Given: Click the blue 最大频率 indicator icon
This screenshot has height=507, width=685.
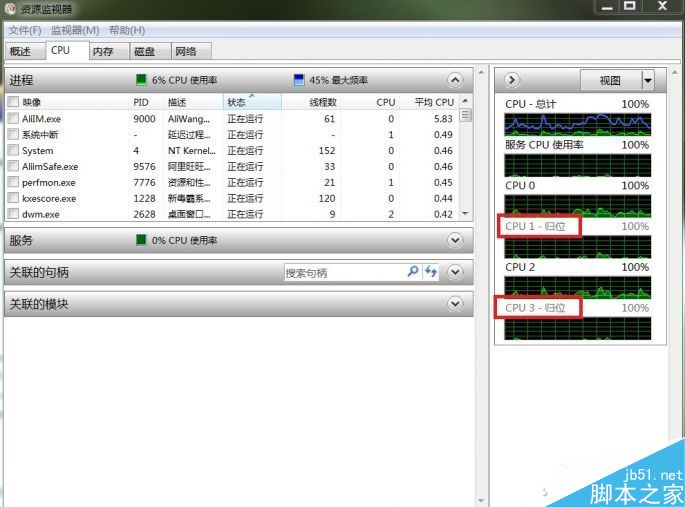Looking at the screenshot, I should tap(299, 80).
